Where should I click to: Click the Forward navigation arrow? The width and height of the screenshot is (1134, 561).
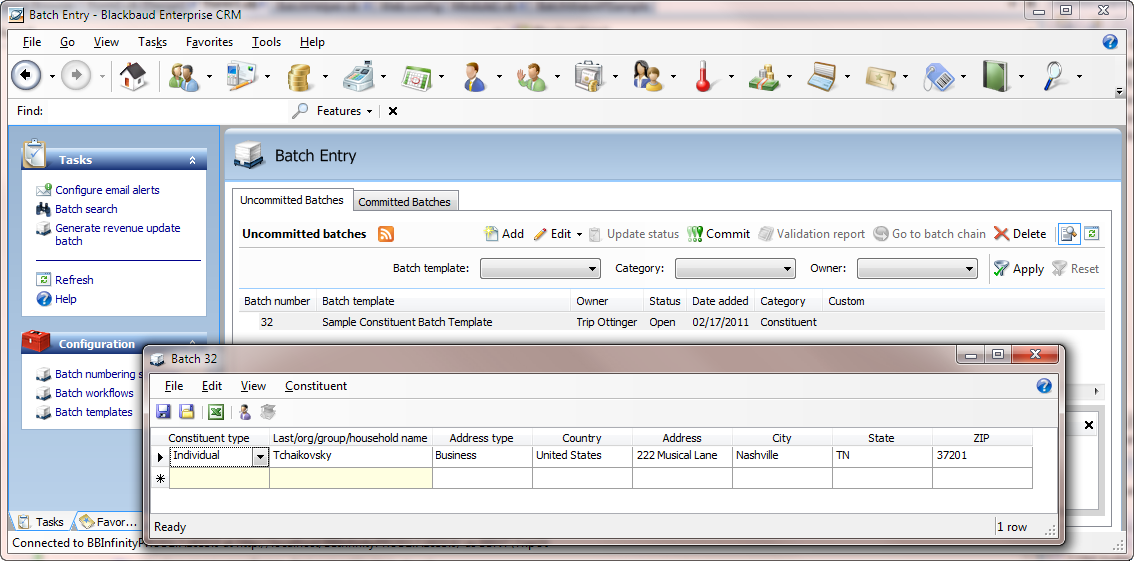pos(76,75)
